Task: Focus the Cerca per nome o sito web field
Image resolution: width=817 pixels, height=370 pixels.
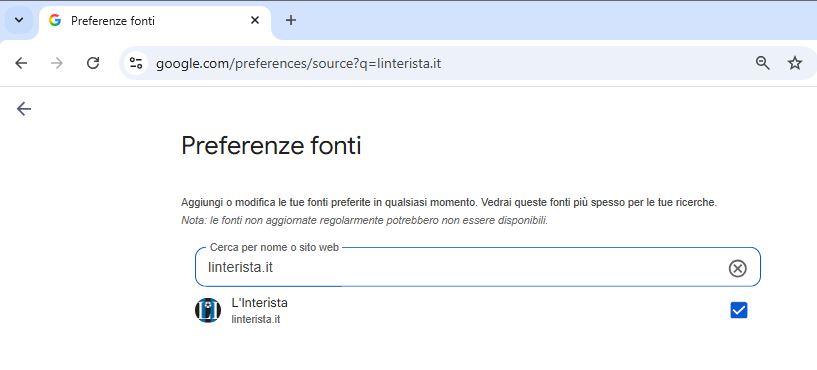Action: click(478, 267)
